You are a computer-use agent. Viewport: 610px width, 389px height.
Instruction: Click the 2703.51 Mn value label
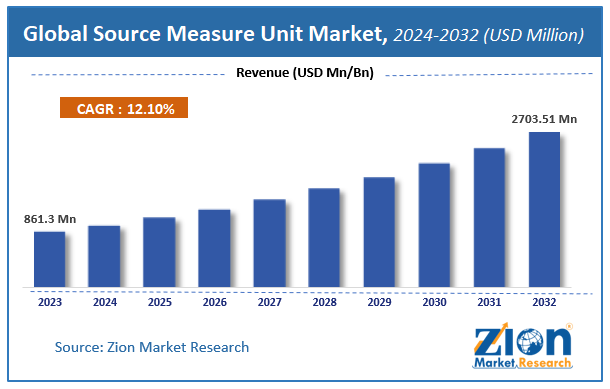[x=544, y=119]
